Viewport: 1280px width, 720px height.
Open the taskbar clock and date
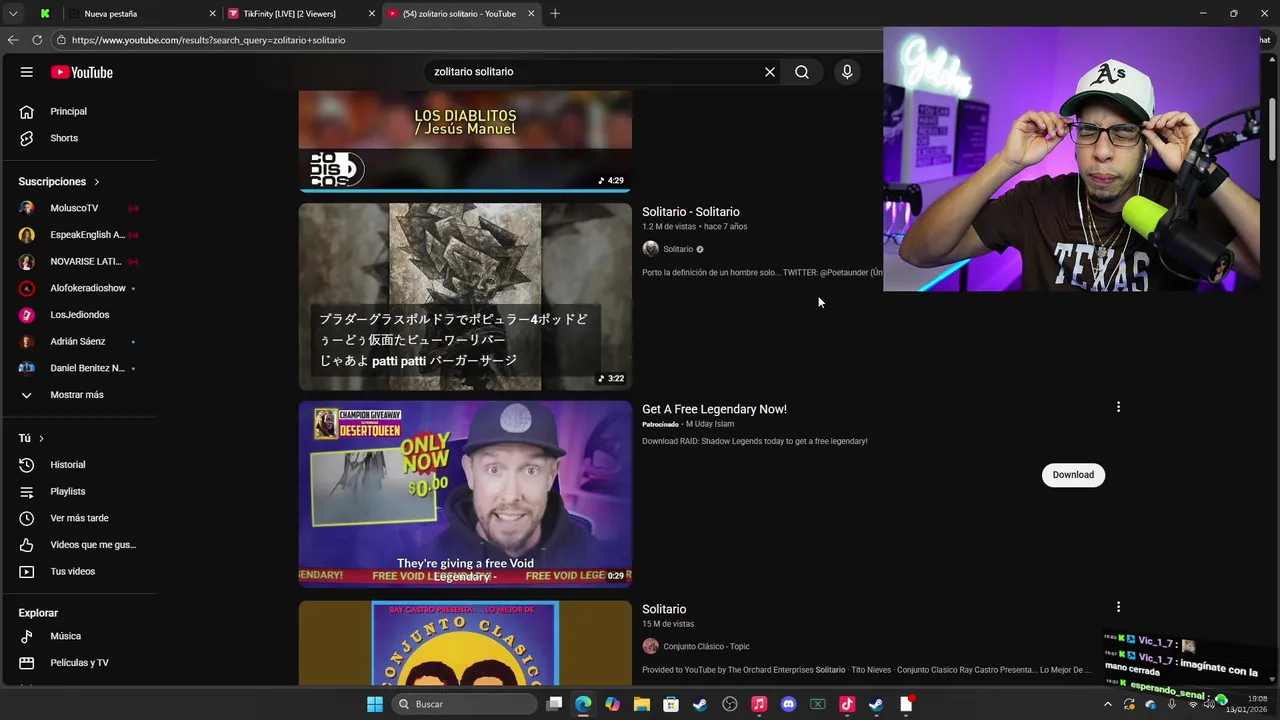coord(1247,704)
